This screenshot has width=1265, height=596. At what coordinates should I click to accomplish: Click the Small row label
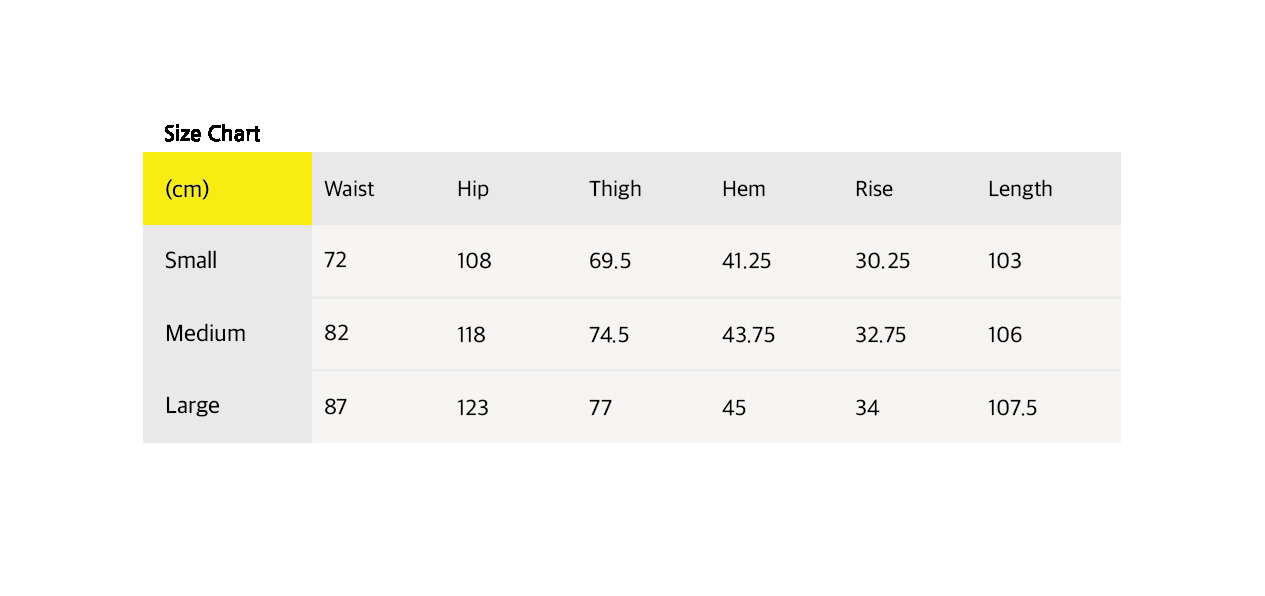point(191,261)
